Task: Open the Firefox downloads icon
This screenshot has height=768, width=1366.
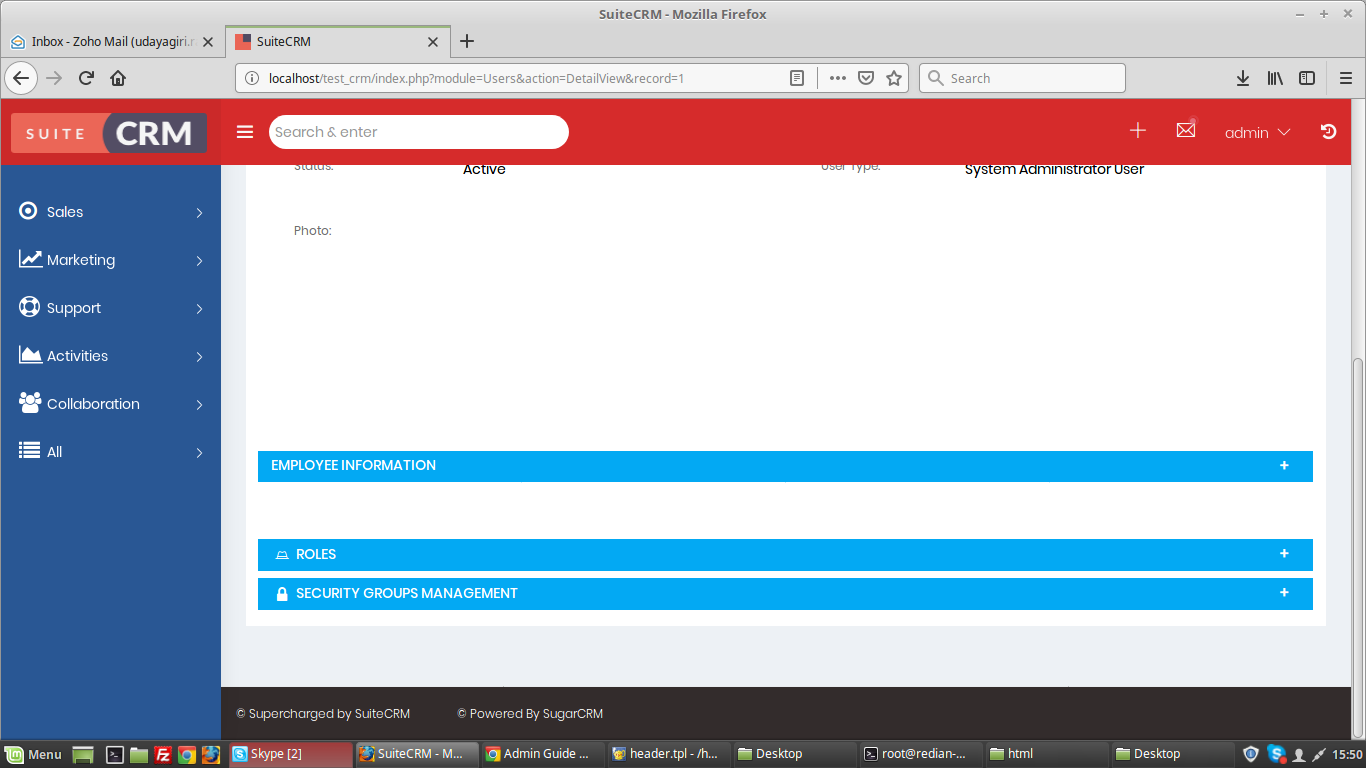Action: tap(1243, 78)
